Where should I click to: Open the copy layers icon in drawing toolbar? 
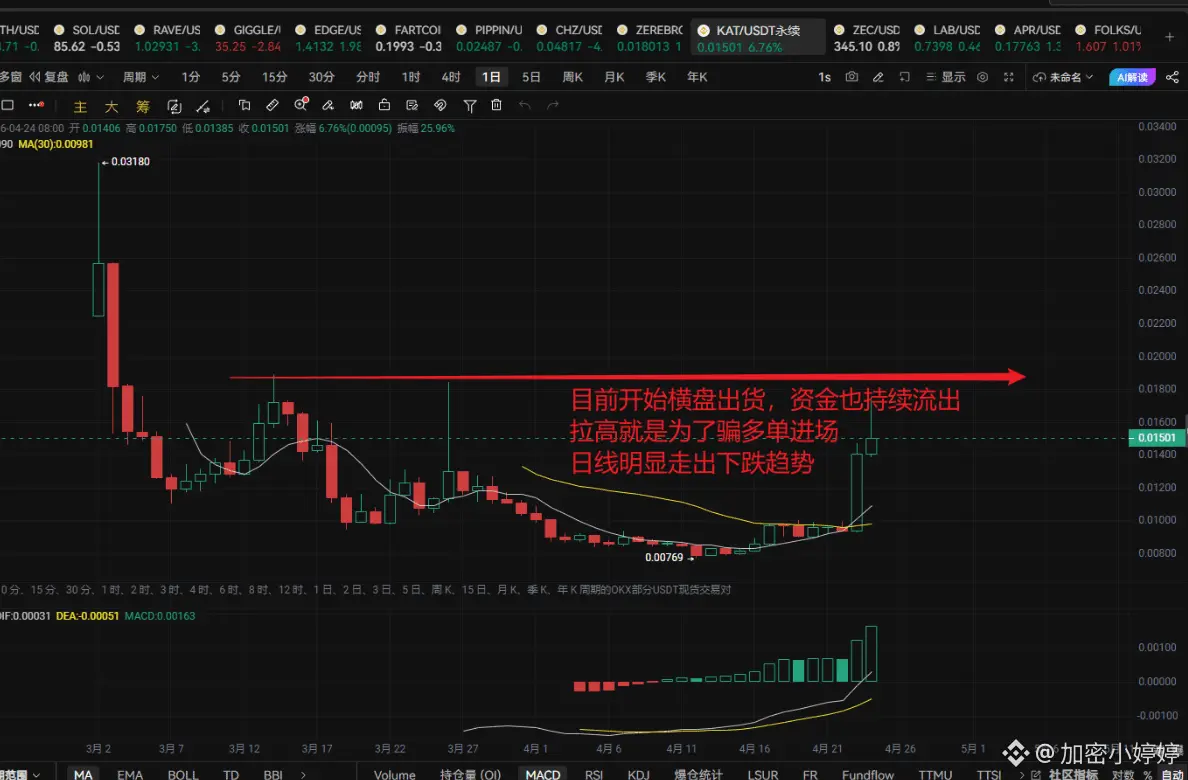244,105
